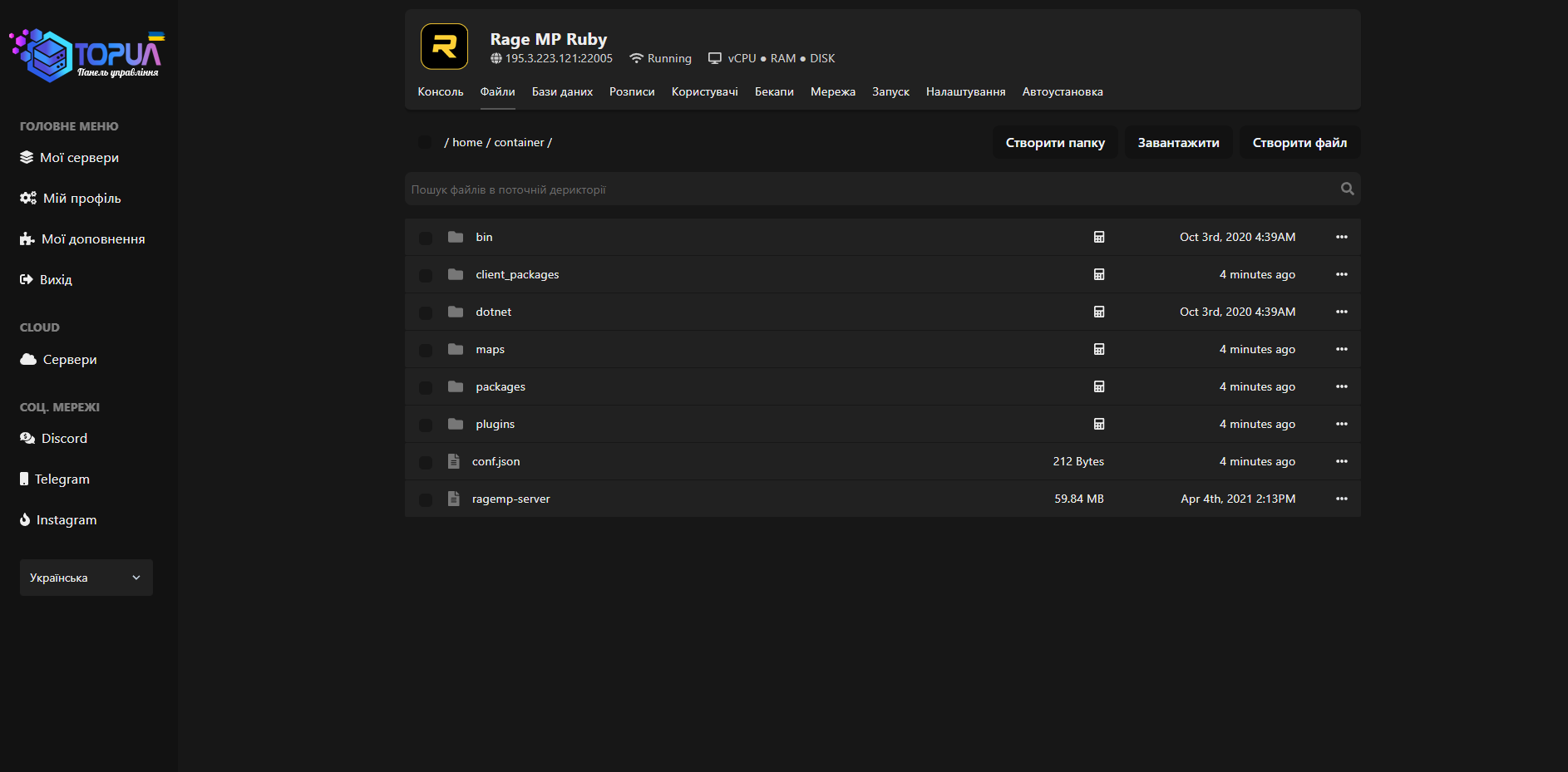Click calculate size icon for client_packages
Screen dimensions: 1568x772
tap(1098, 275)
